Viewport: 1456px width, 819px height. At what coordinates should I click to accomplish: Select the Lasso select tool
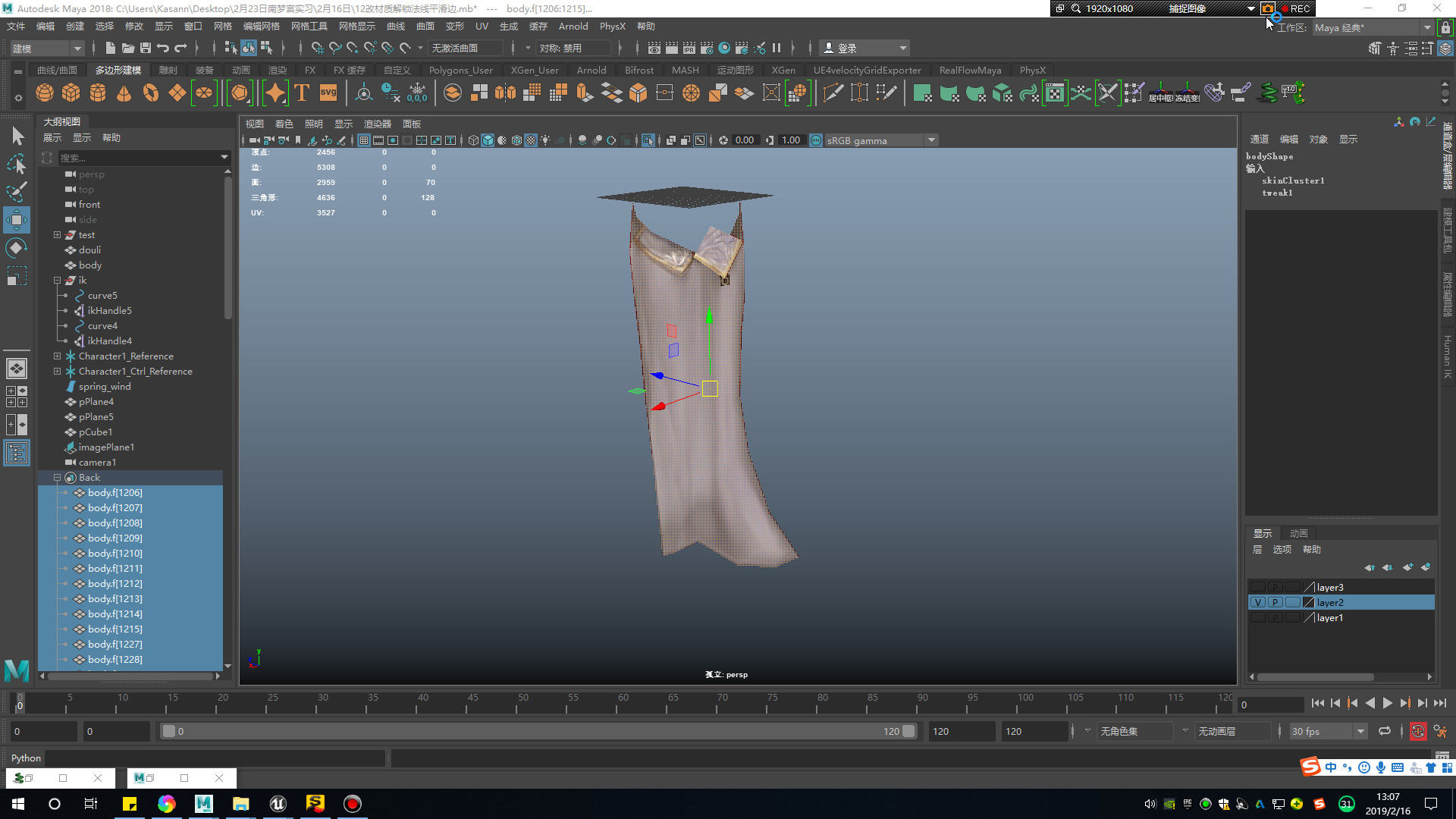(x=17, y=164)
